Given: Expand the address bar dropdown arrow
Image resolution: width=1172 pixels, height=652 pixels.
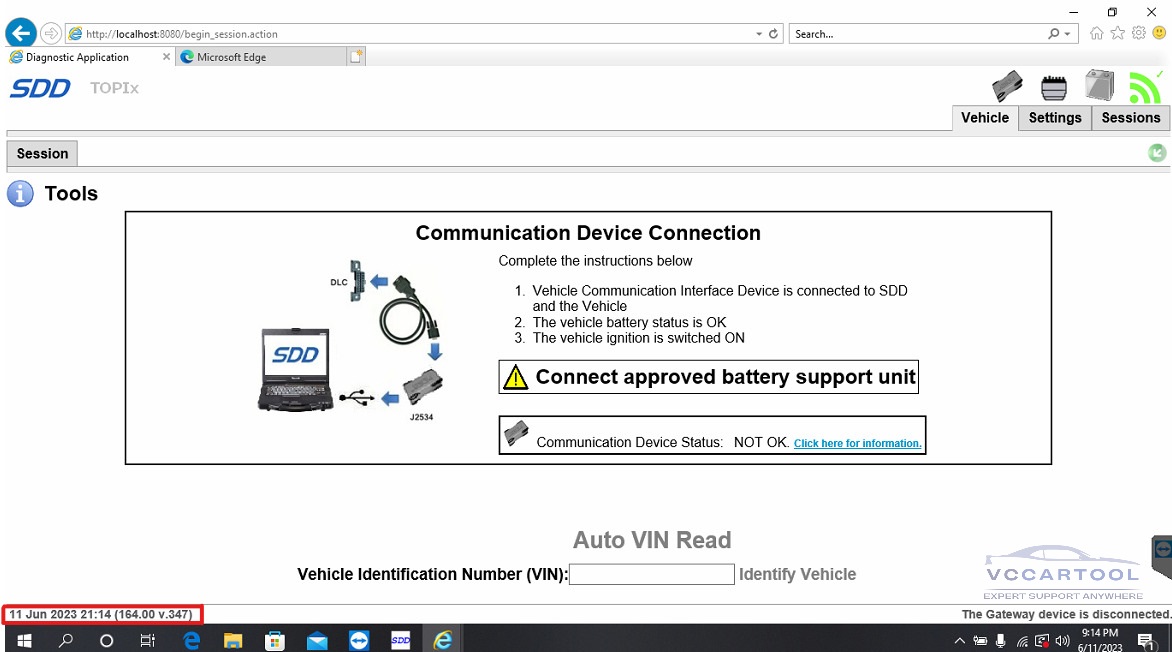Looking at the screenshot, I should click(759, 34).
